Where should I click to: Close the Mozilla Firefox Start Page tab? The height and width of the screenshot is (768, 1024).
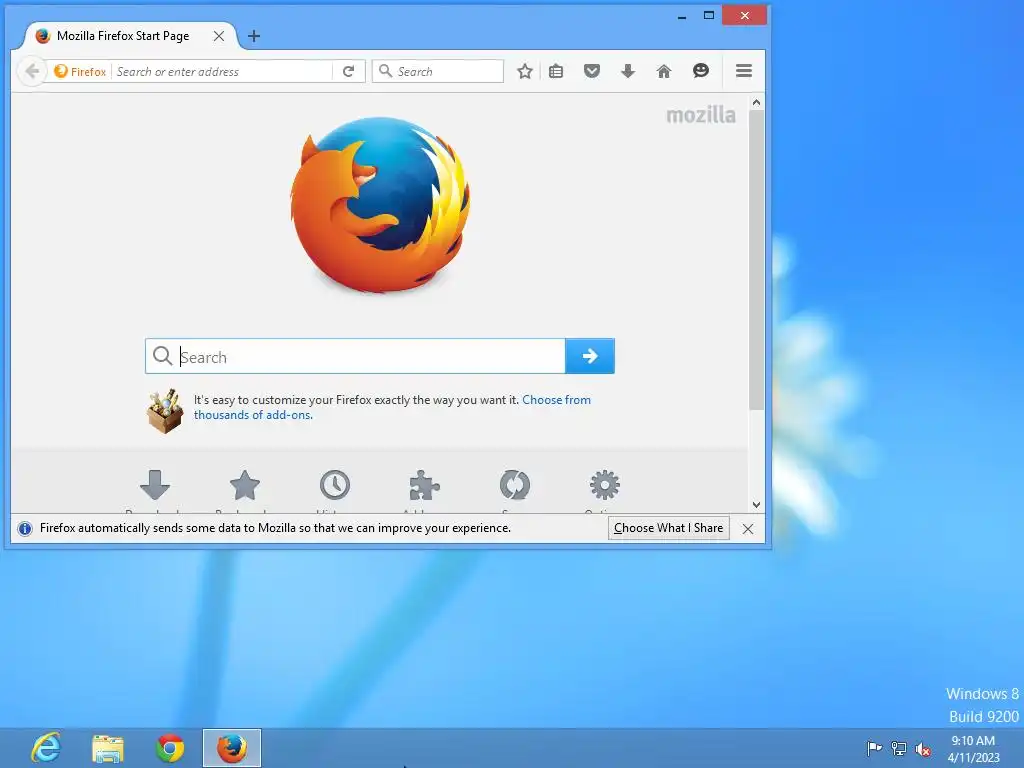point(219,36)
